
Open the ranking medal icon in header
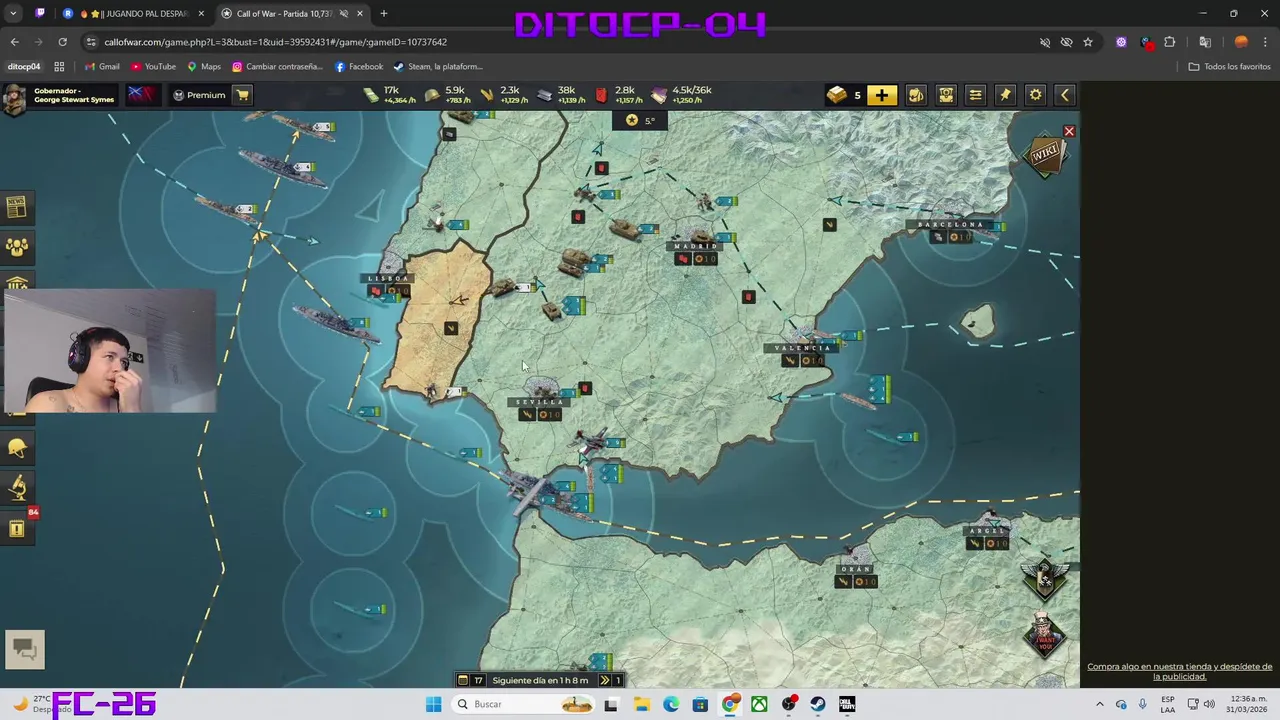tap(946, 95)
